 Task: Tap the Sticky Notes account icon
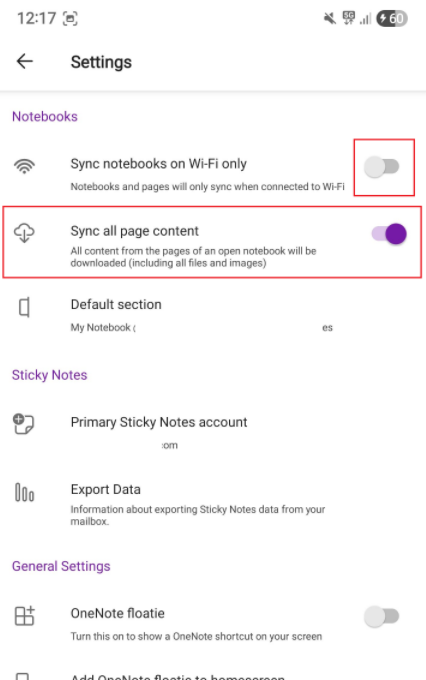[23, 424]
